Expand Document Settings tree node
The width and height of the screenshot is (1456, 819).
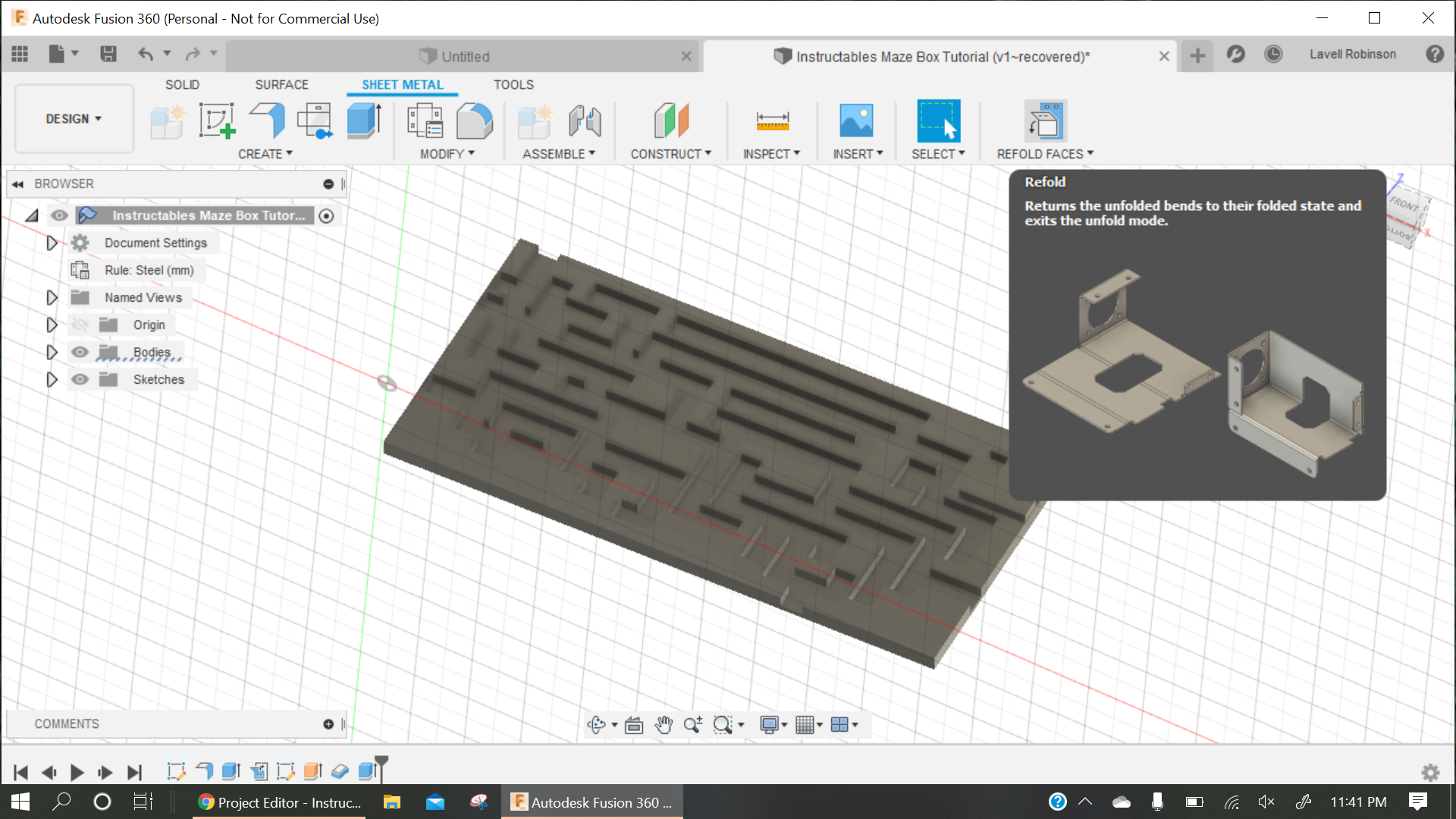[x=52, y=243]
